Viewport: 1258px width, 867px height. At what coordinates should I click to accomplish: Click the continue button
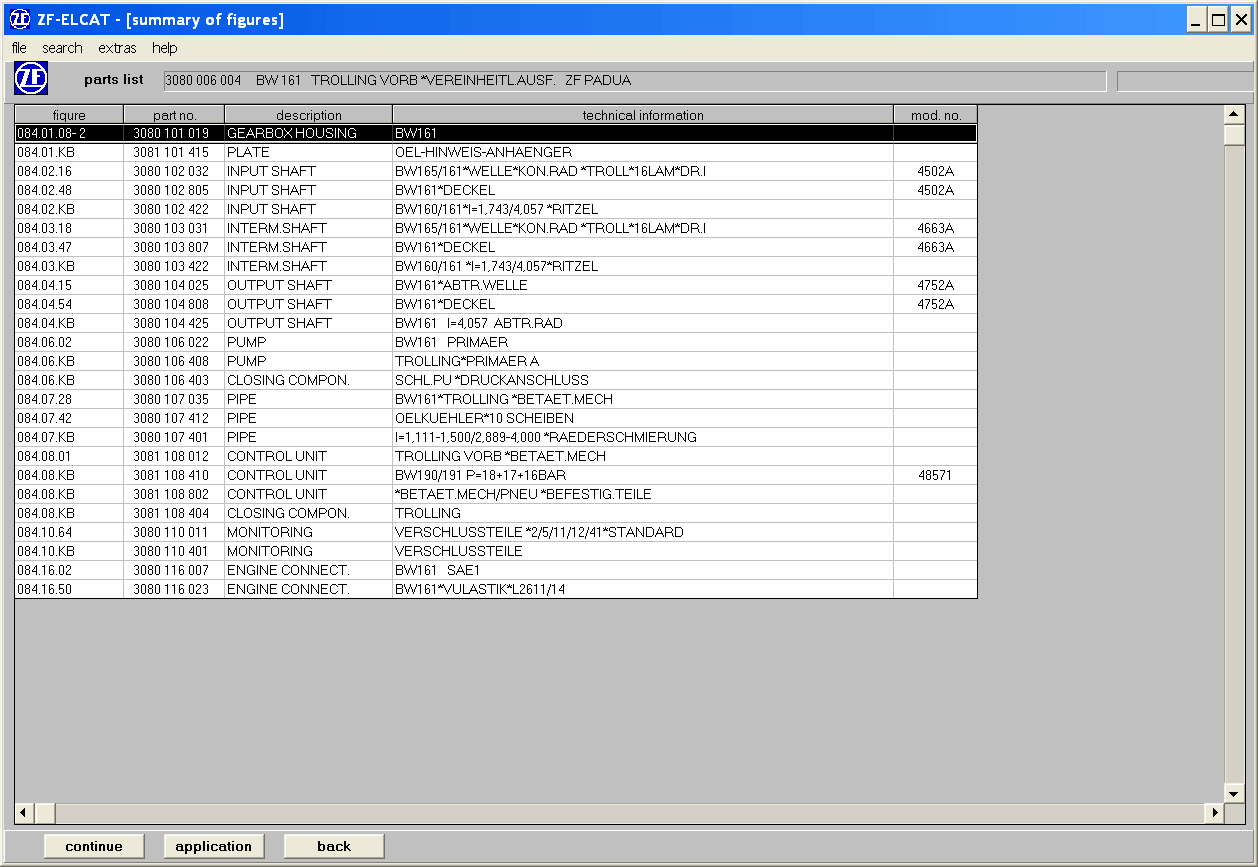94,846
